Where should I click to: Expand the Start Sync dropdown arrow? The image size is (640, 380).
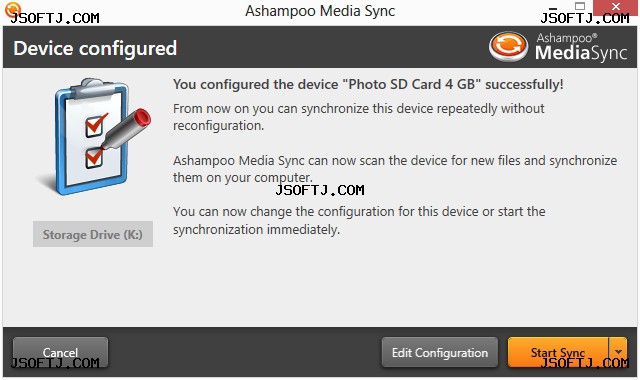tap(618, 352)
